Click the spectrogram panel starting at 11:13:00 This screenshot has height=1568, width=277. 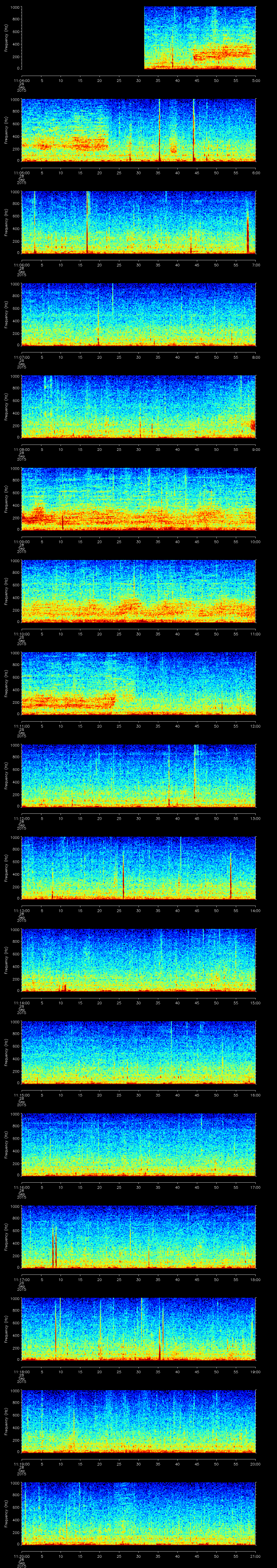[139, 868]
